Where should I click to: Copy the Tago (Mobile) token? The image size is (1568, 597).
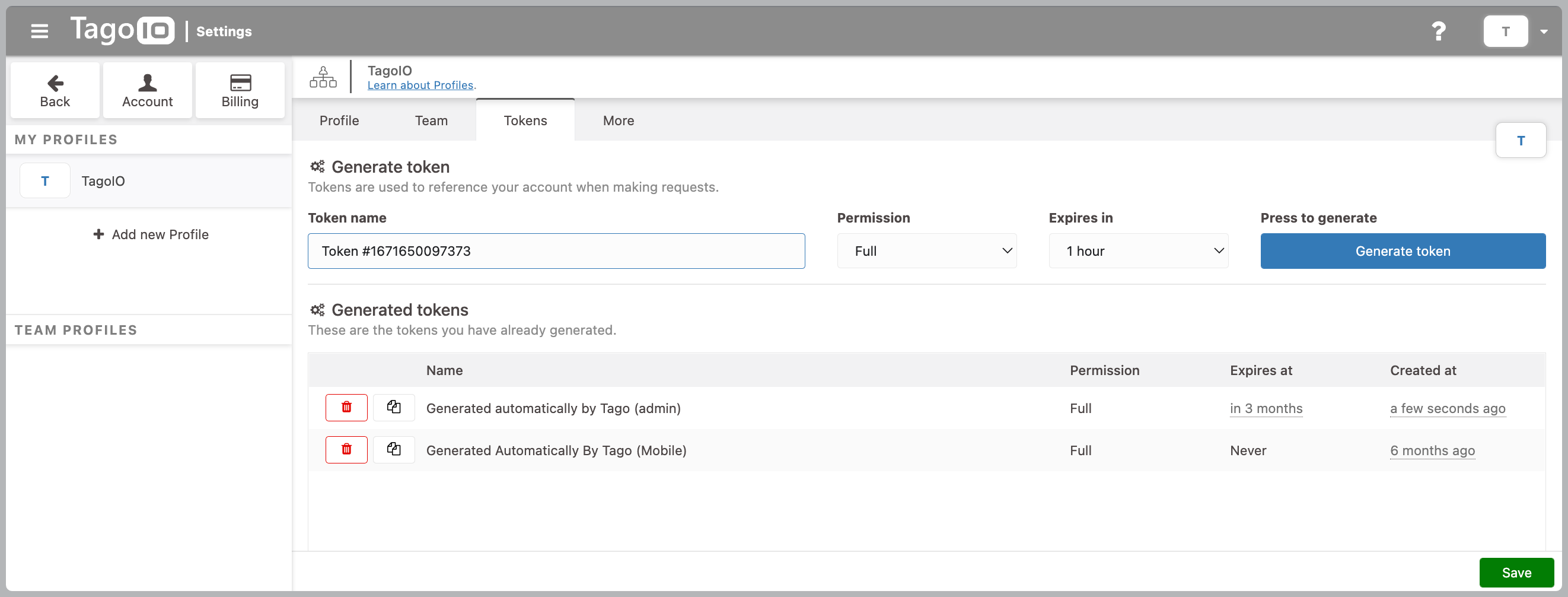pyautogui.click(x=394, y=450)
